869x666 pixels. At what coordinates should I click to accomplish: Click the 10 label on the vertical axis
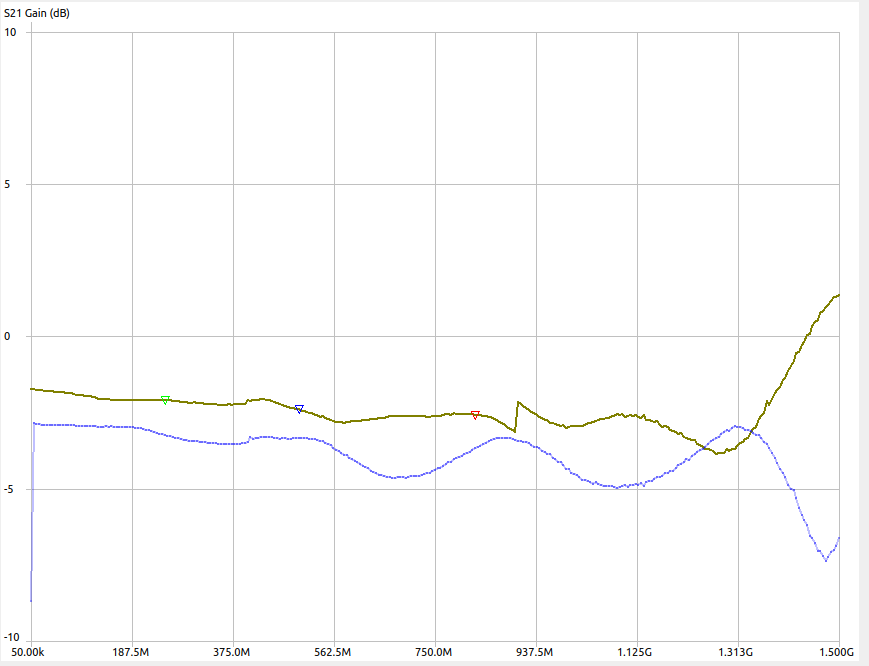point(10,32)
